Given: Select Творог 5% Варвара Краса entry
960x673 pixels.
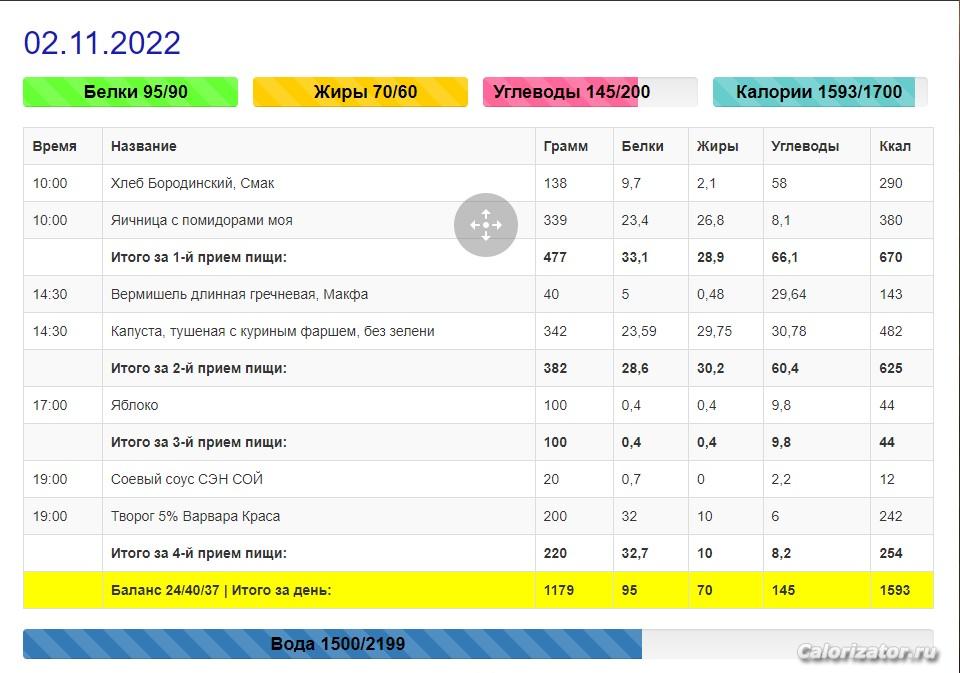Looking at the screenshot, I should point(195,516).
